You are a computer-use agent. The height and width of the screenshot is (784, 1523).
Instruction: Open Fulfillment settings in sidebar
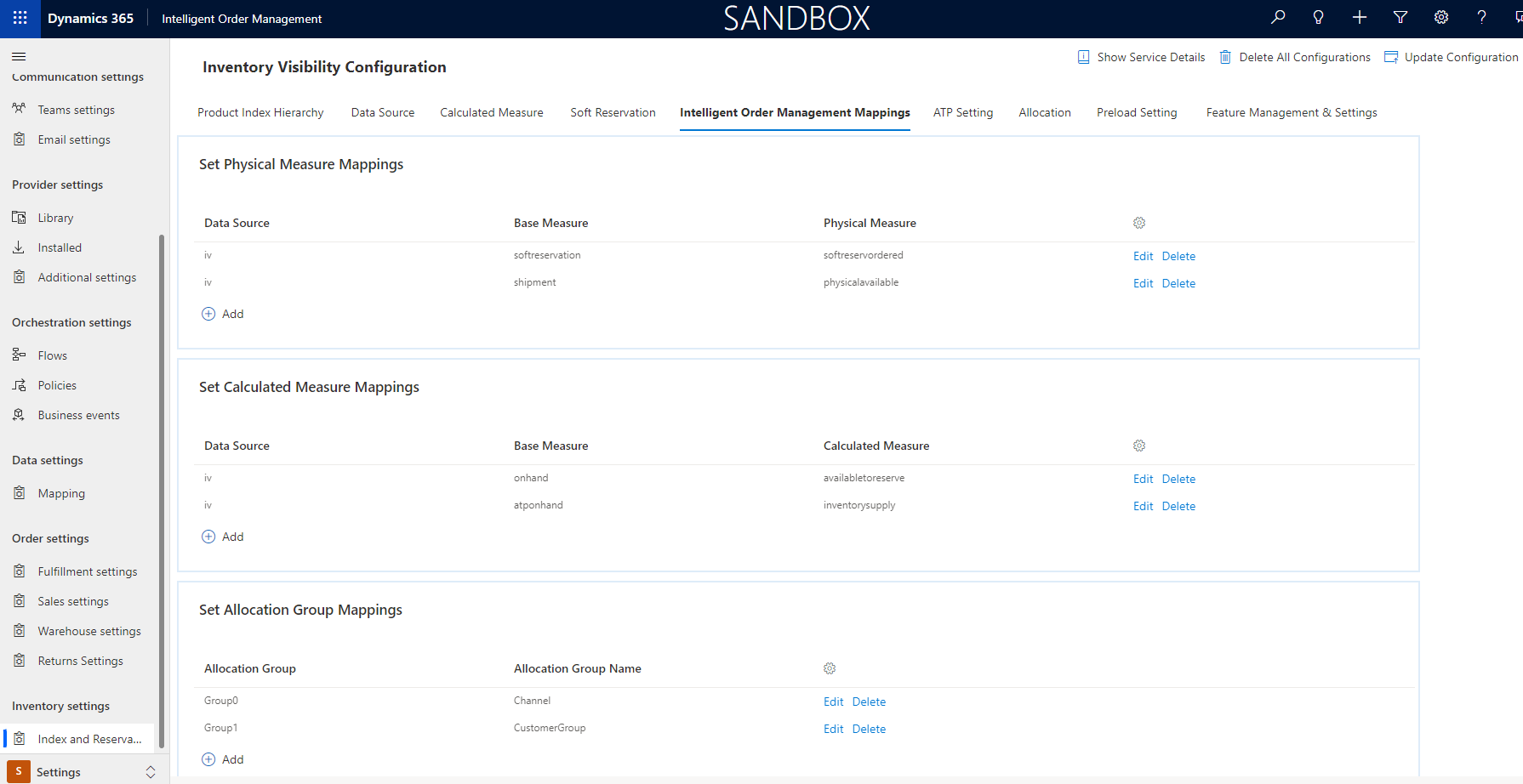pos(88,571)
